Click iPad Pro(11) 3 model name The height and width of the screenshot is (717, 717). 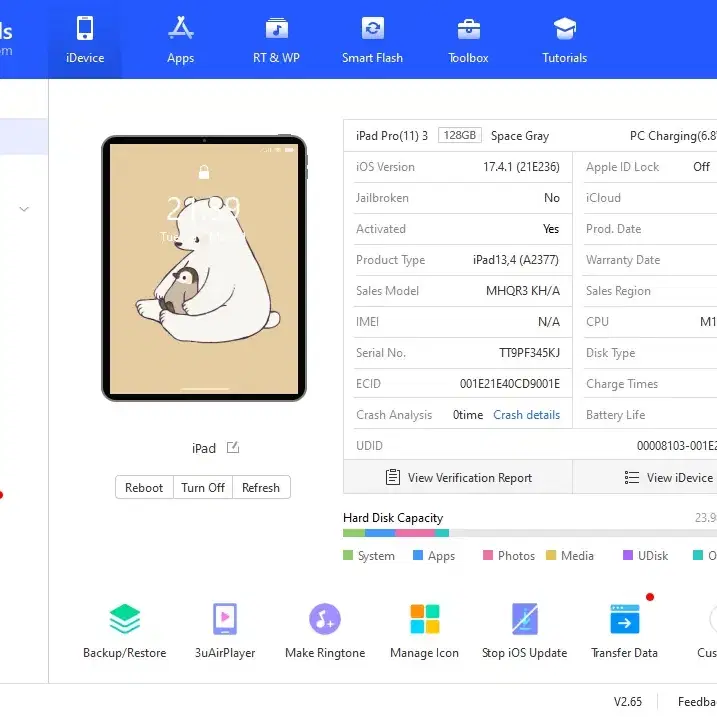(x=392, y=136)
